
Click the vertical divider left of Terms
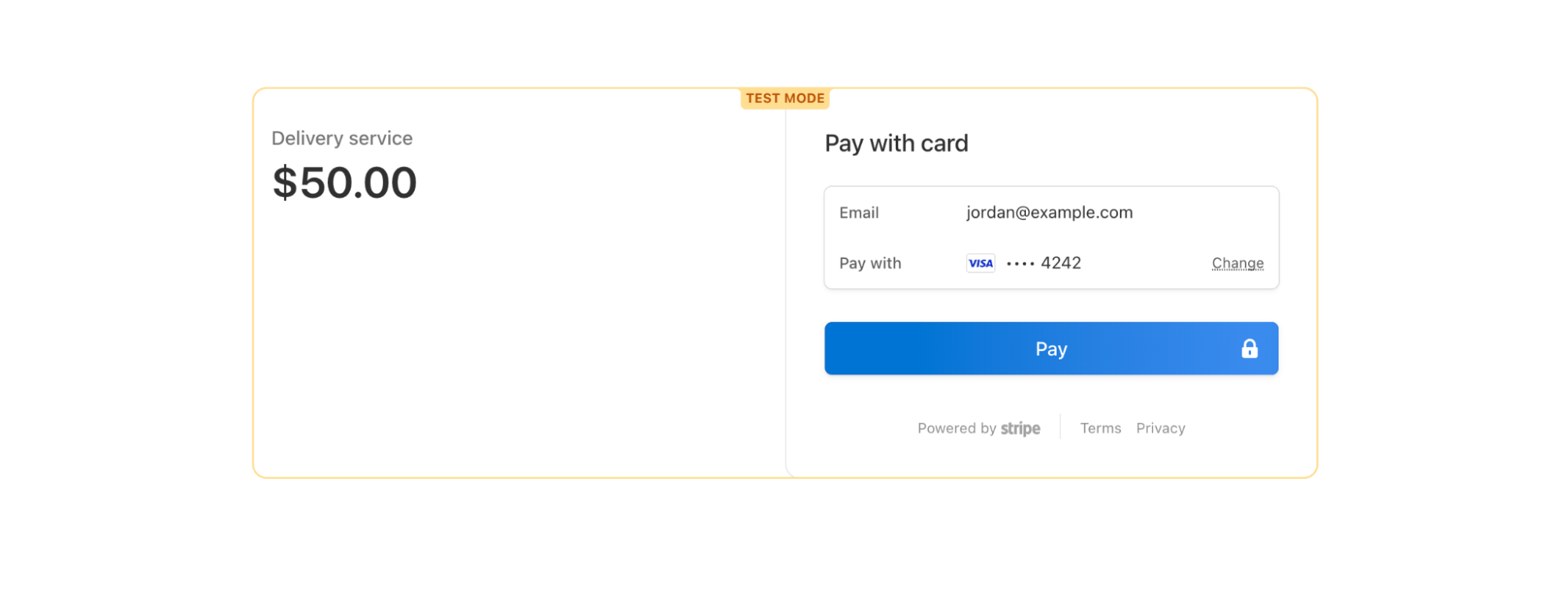(1060, 427)
